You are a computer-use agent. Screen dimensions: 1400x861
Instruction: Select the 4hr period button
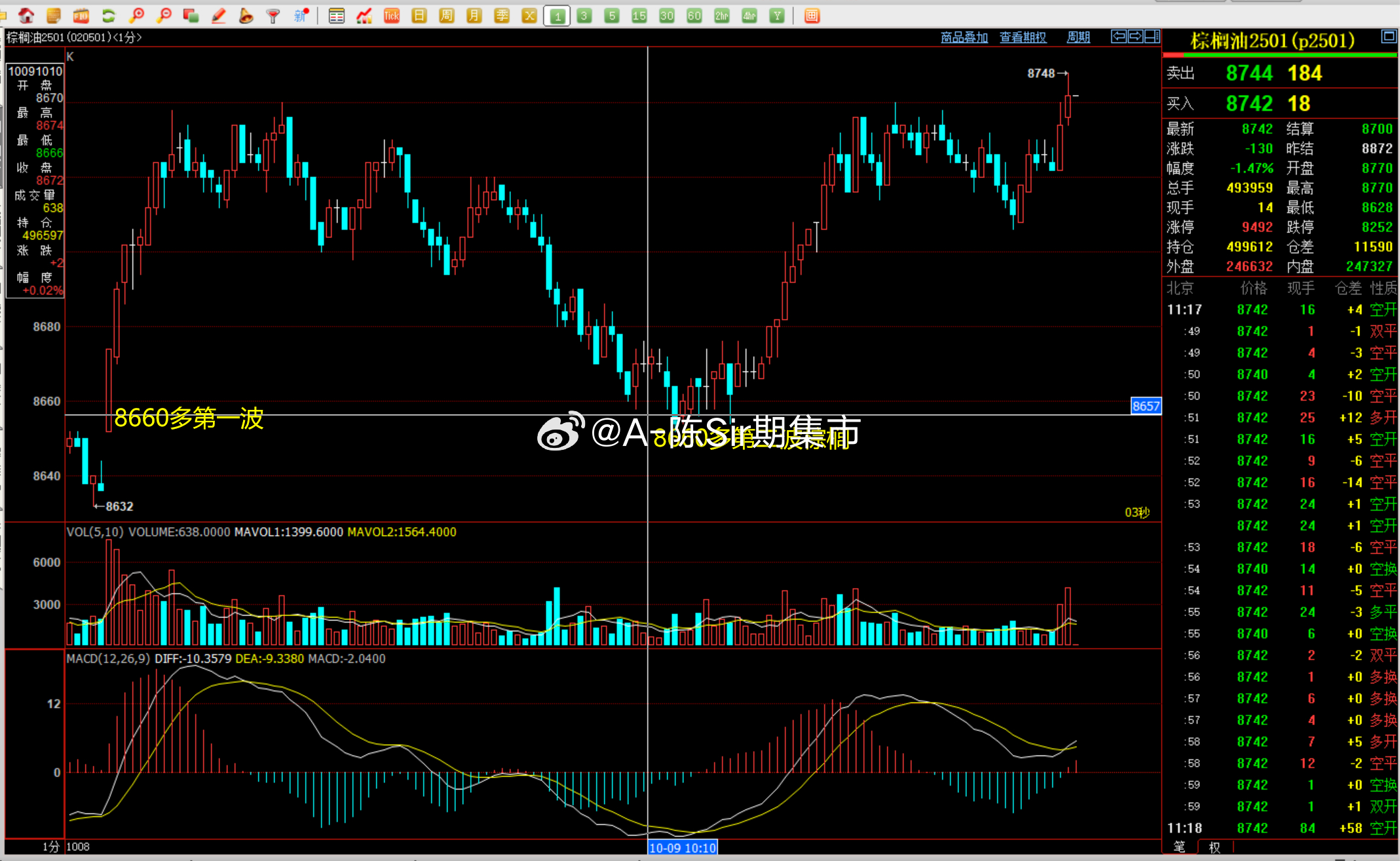pos(749,16)
